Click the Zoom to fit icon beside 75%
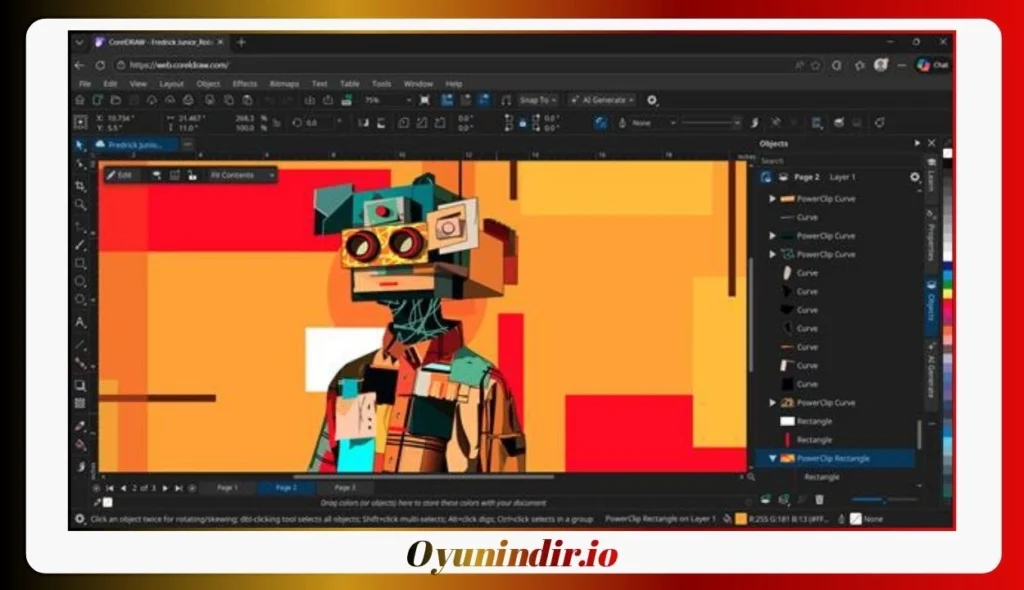 [424, 100]
